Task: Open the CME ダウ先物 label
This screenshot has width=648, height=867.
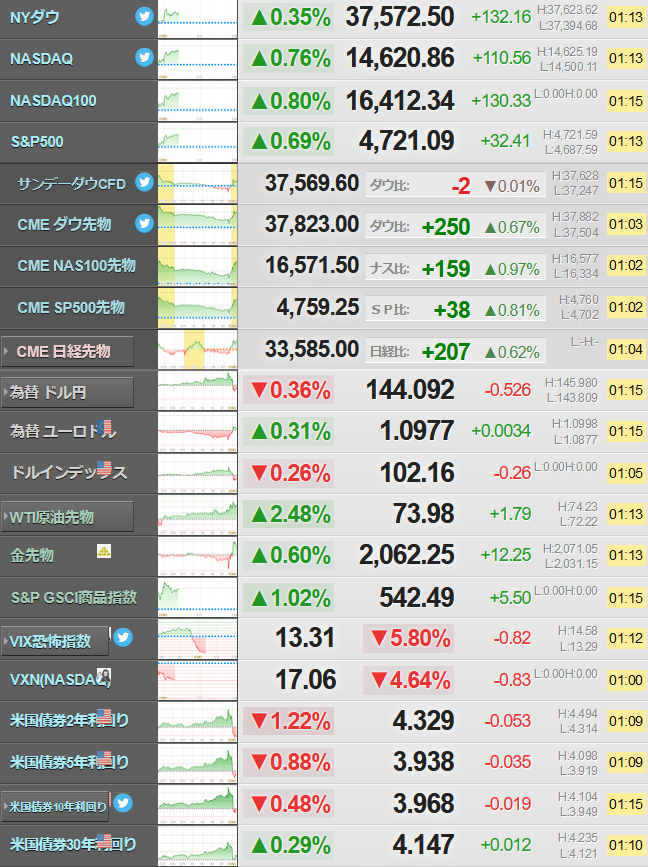Action: [64, 224]
